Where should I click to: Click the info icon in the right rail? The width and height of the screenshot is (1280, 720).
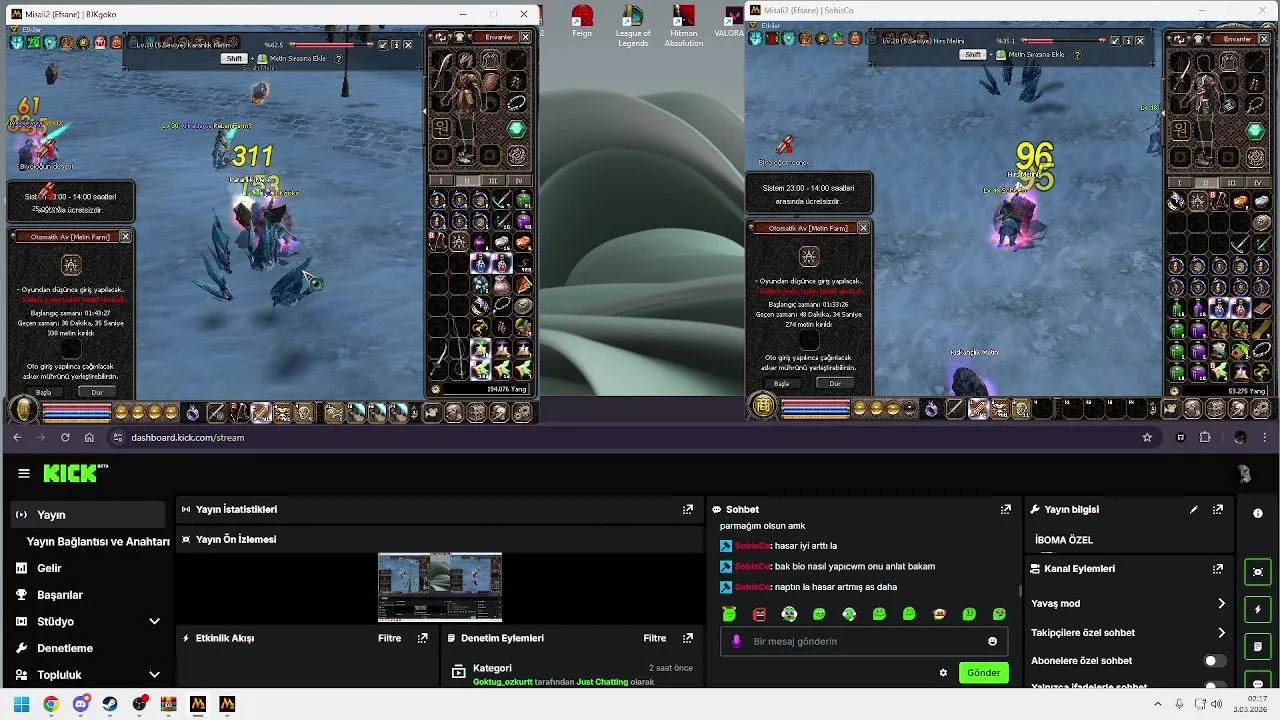[x=1258, y=513]
